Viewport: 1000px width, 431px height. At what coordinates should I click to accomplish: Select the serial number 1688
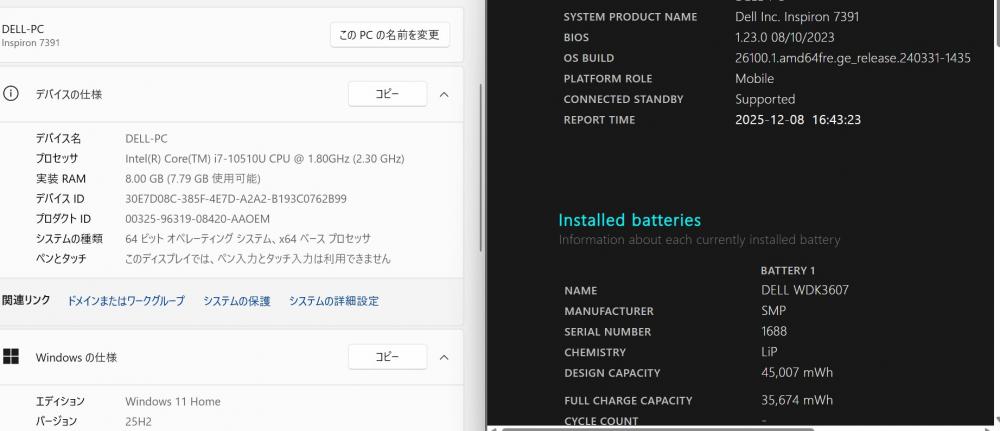[x=774, y=332]
